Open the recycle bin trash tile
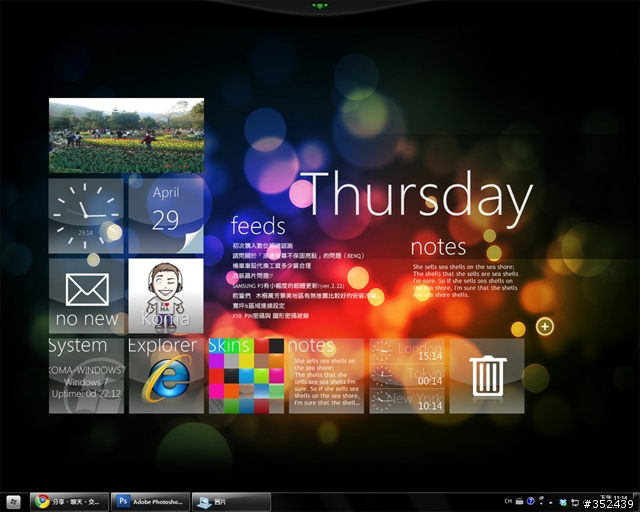Screen dimensions: 640x512 click(487, 376)
